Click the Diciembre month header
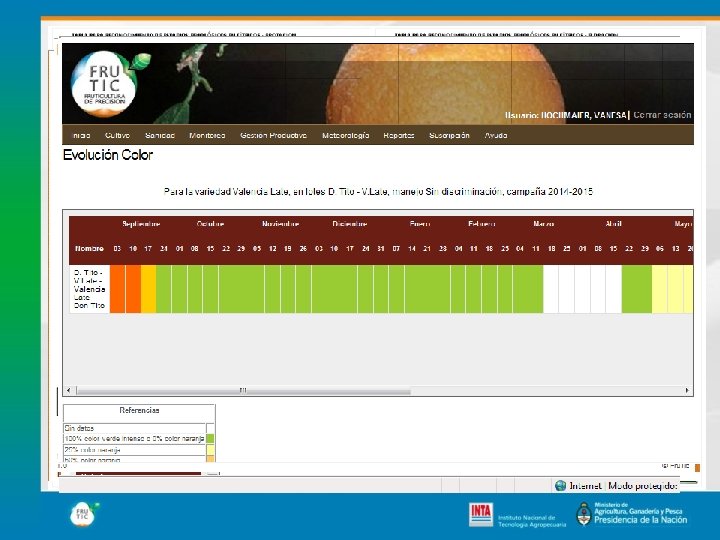The image size is (720, 540). (350, 224)
